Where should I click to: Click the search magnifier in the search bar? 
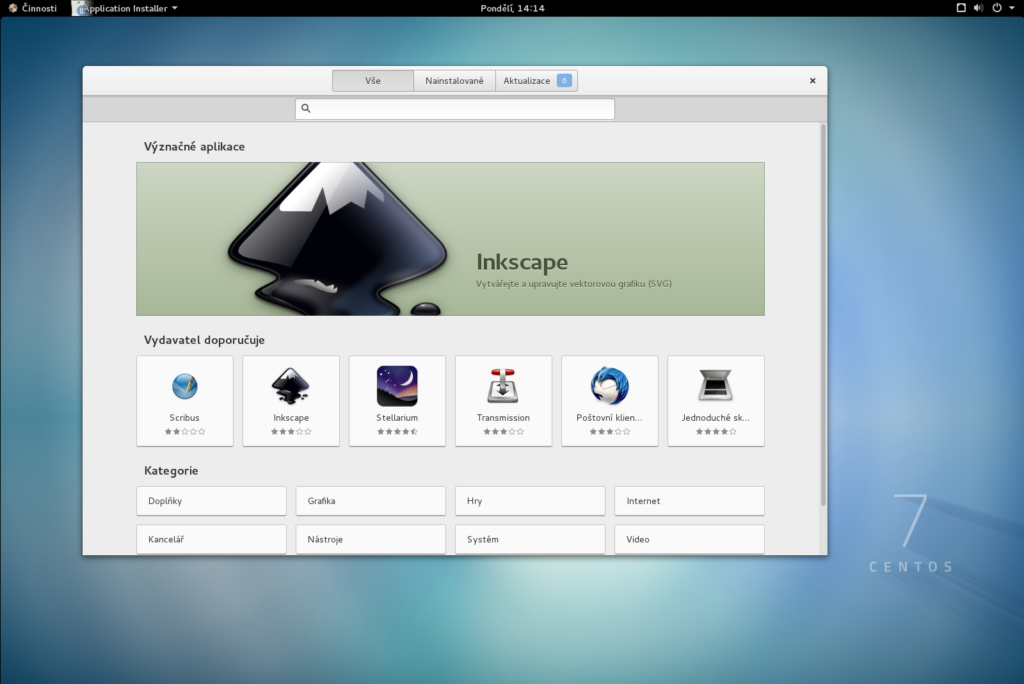coord(305,108)
